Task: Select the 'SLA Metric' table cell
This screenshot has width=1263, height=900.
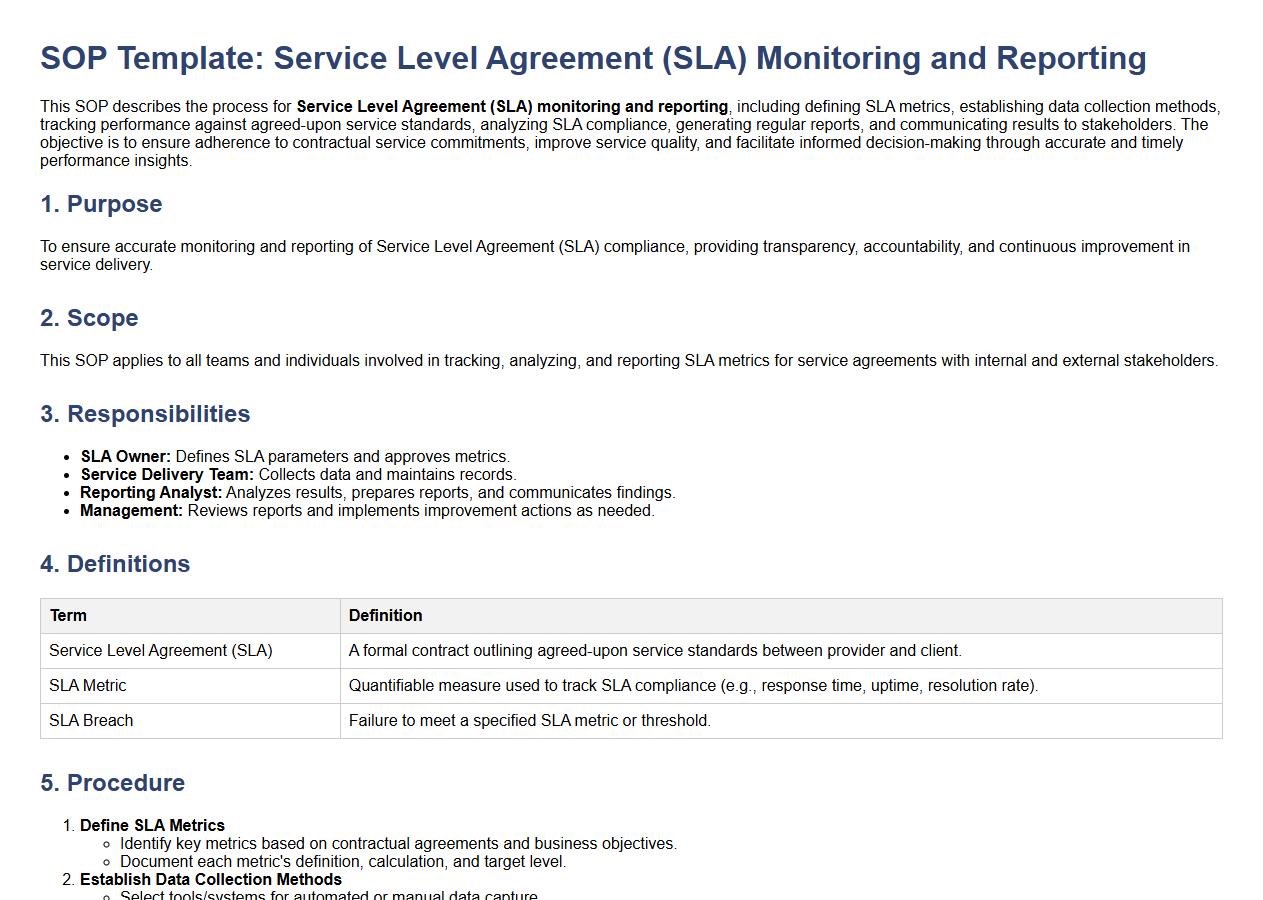Action: point(87,686)
